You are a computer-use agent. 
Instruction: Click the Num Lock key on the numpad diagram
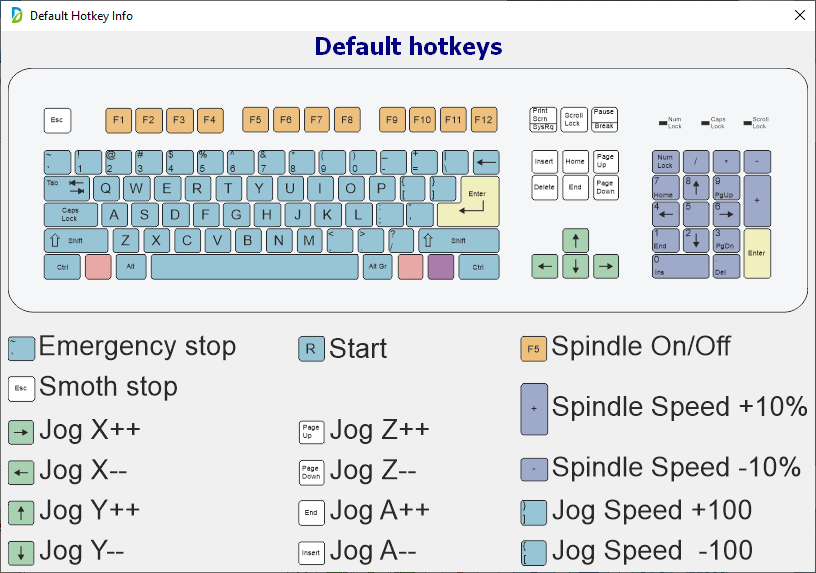pos(666,162)
